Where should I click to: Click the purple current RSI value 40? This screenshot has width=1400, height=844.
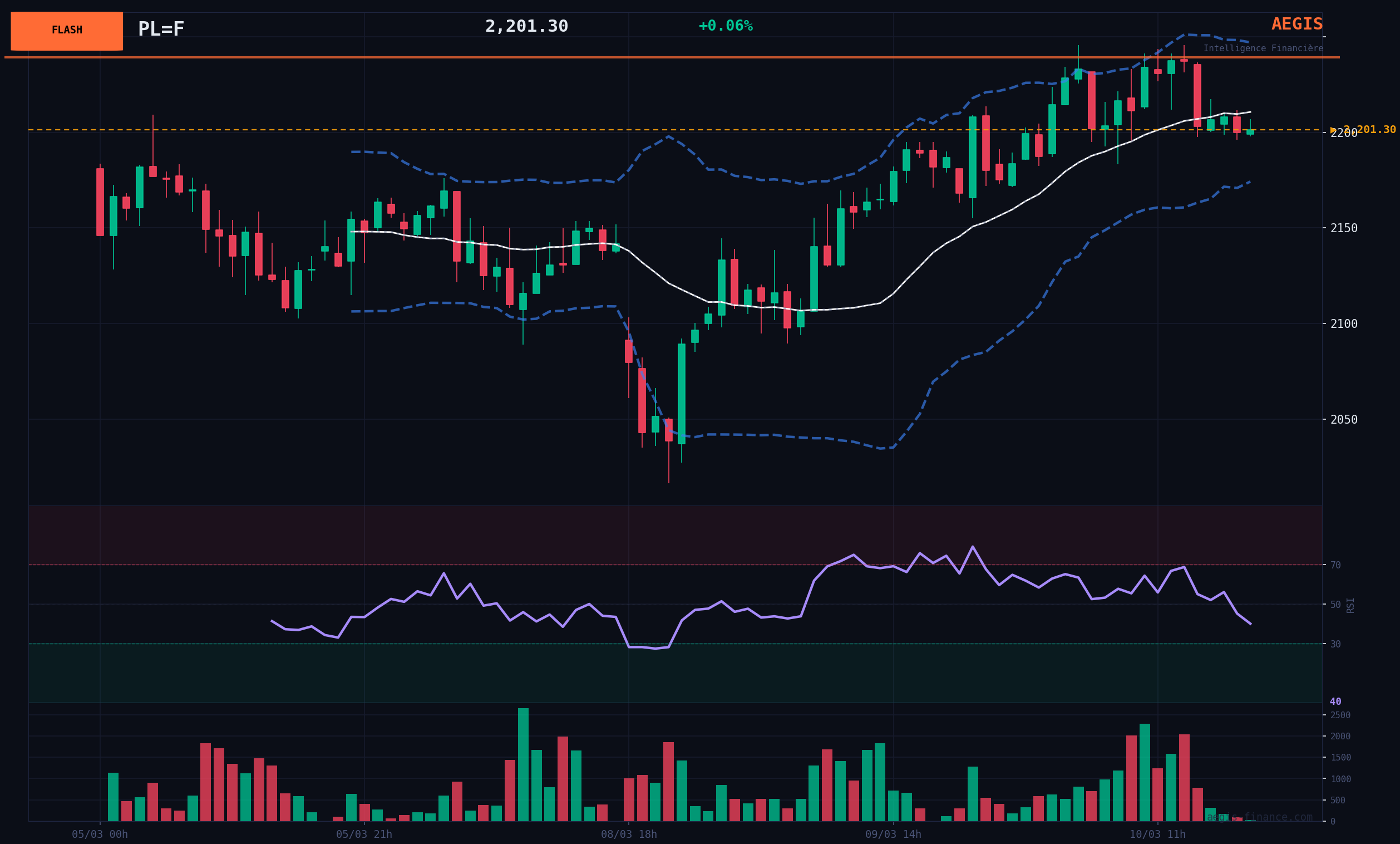pyautogui.click(x=1335, y=701)
